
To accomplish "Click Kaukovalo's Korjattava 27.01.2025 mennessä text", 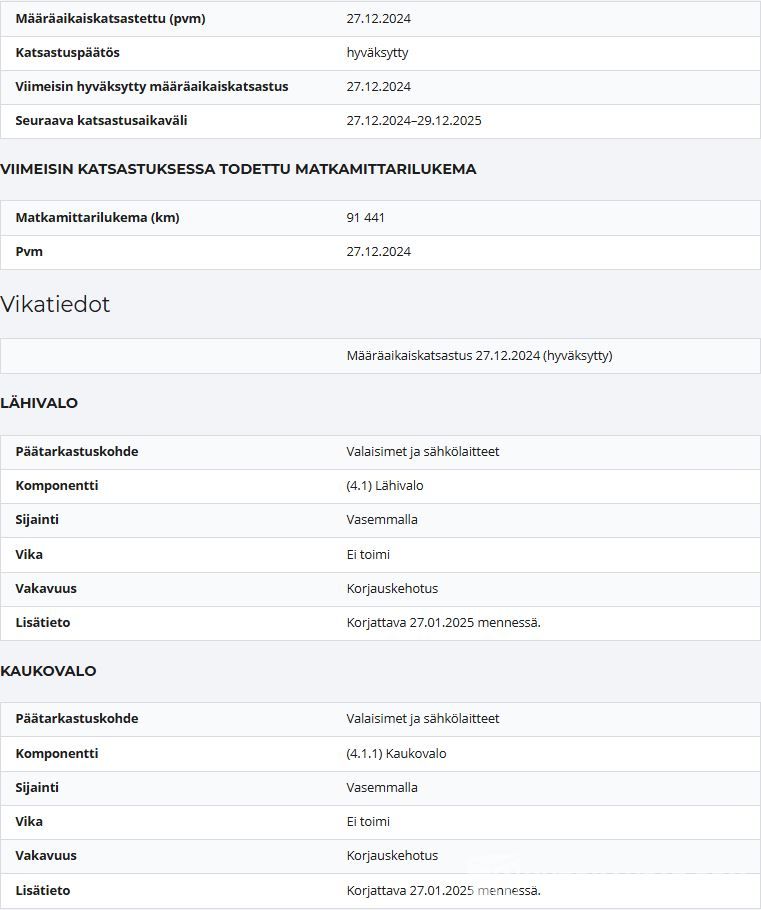I will point(443,891).
